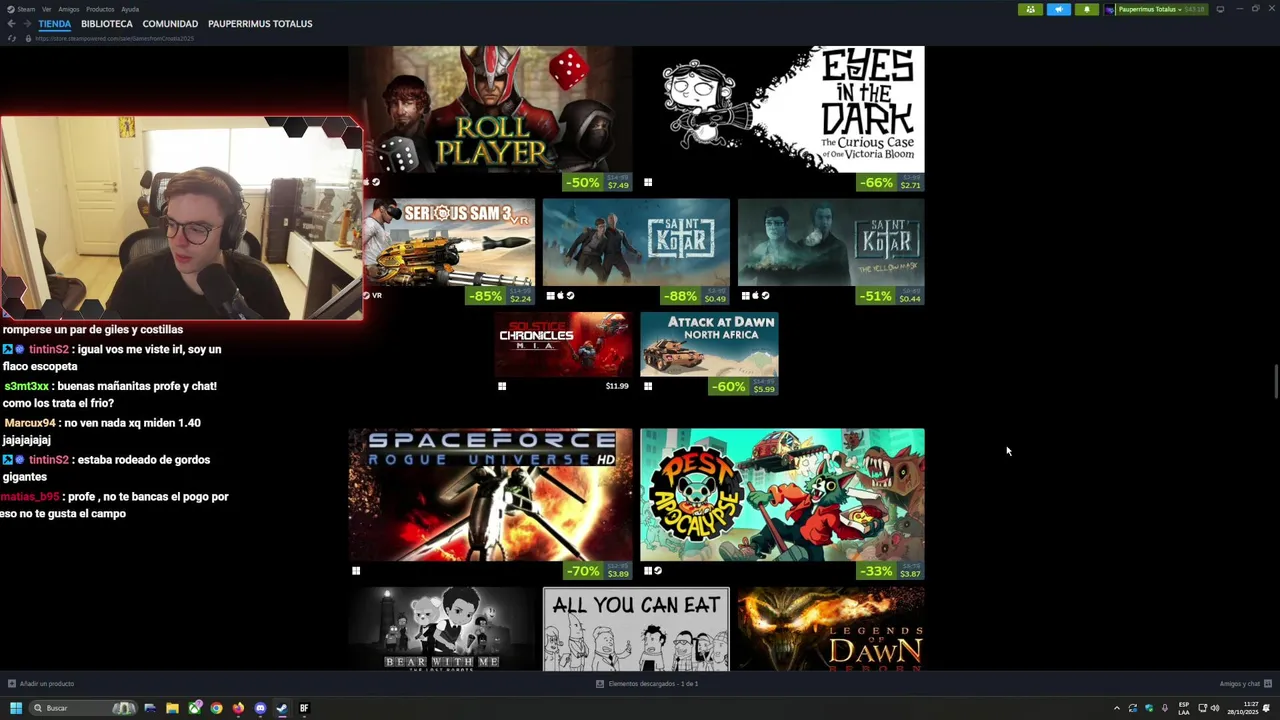
Task: Go forward with the Steam forward arrow
Action: coord(26,23)
